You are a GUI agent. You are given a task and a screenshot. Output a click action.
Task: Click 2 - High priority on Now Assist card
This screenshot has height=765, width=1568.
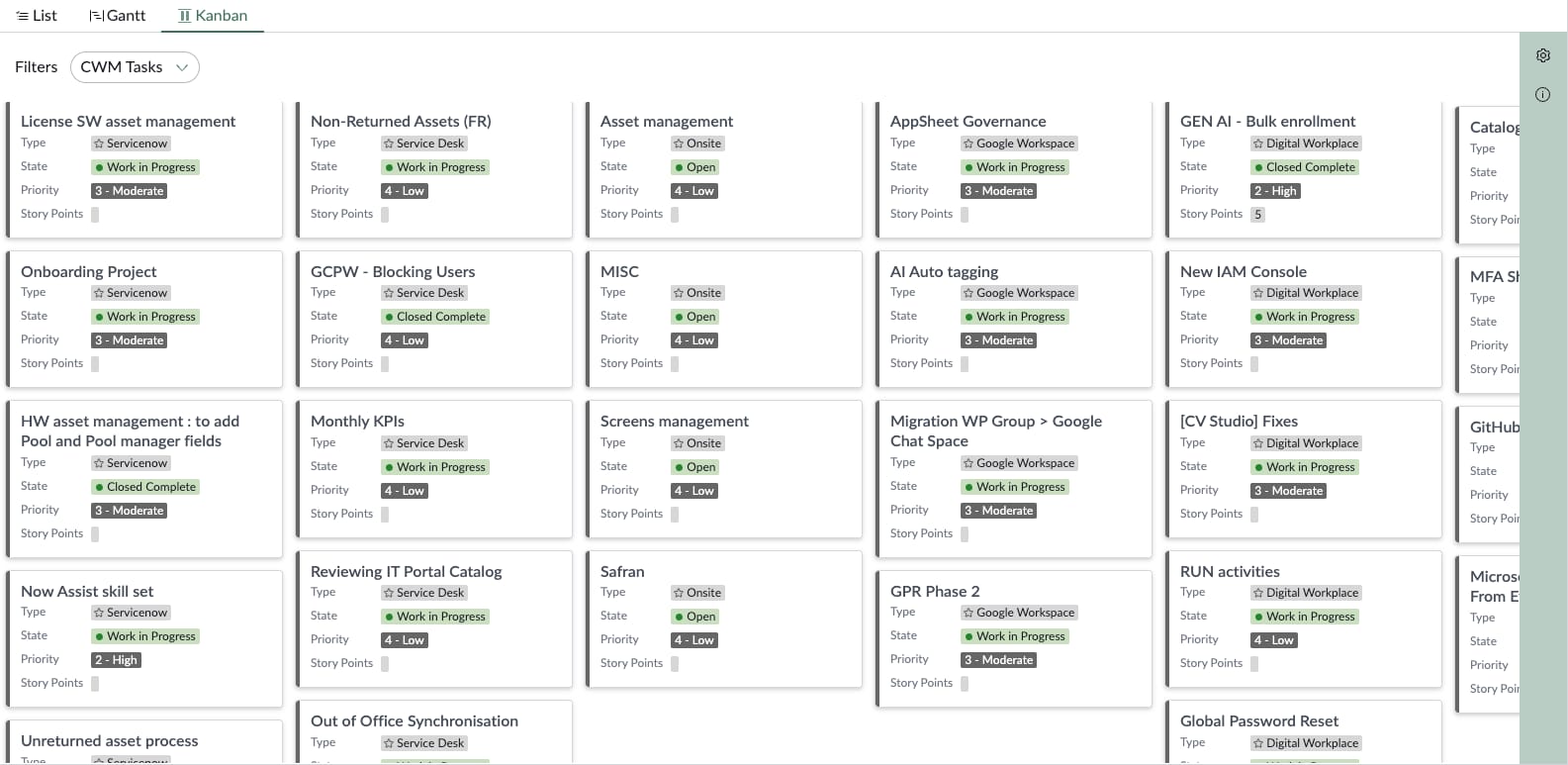point(116,660)
